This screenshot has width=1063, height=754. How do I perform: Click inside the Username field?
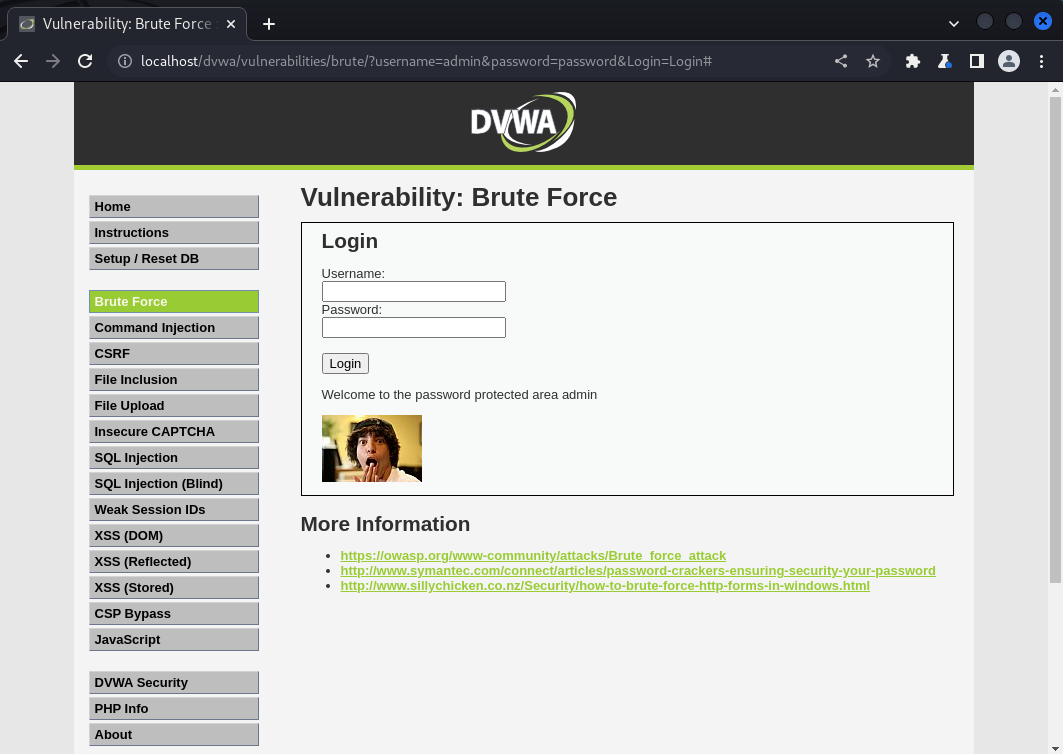coord(413,291)
